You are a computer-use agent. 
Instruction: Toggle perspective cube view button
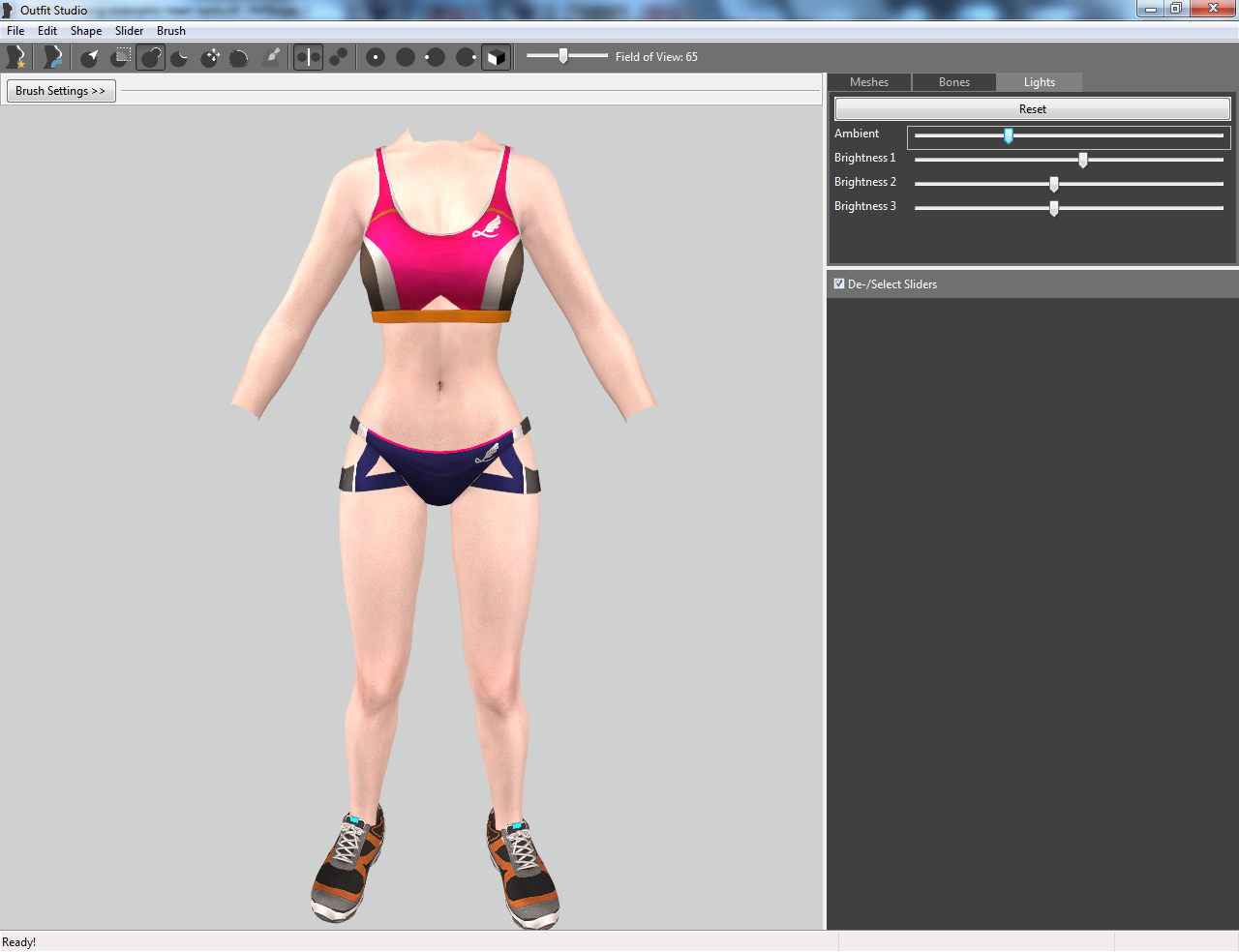pos(496,57)
